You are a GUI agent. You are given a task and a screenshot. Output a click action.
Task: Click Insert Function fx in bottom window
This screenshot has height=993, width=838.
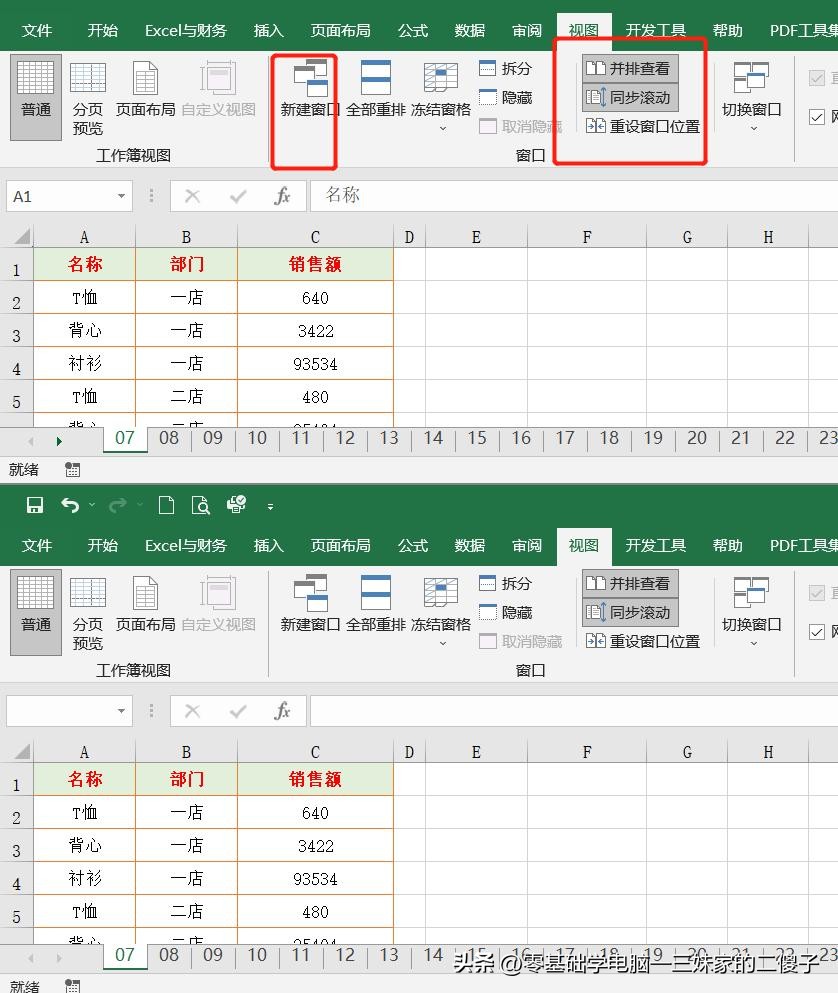point(282,711)
